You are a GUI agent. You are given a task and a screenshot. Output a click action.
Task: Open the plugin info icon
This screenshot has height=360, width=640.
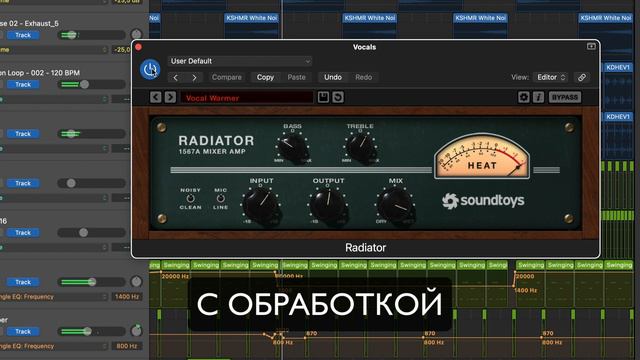(538, 97)
